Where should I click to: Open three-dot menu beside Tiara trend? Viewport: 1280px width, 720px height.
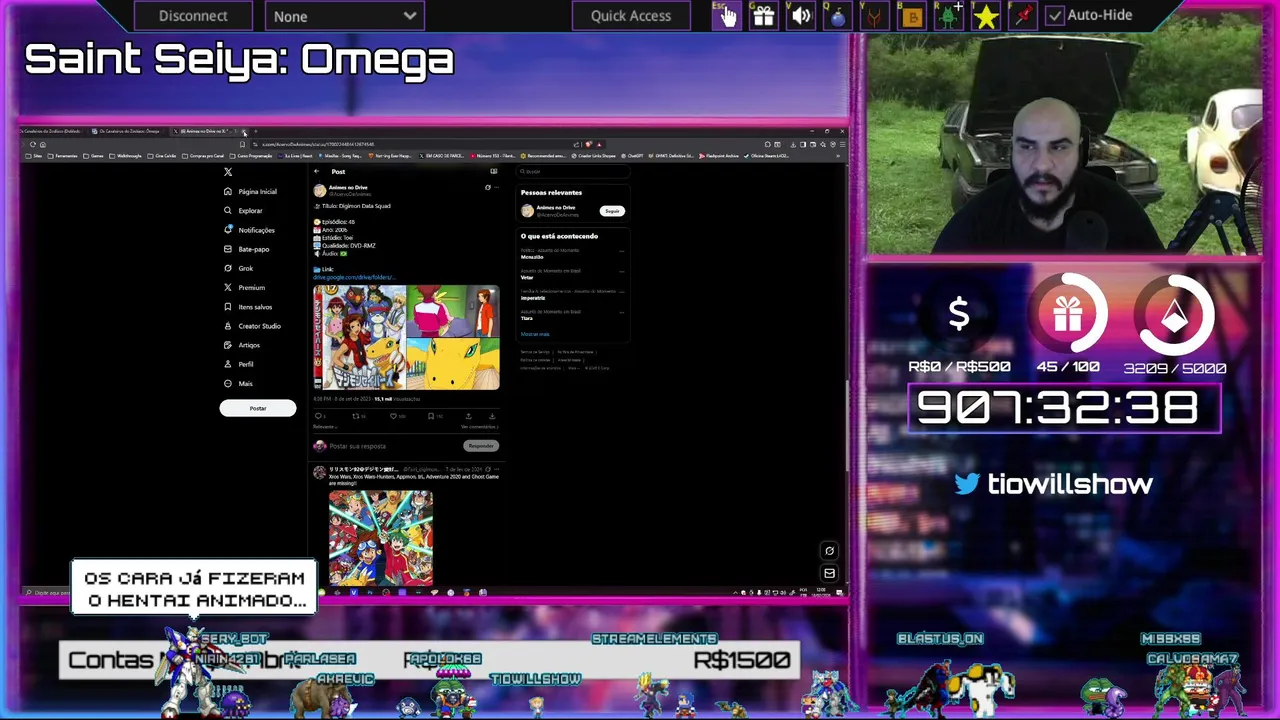pos(621,312)
